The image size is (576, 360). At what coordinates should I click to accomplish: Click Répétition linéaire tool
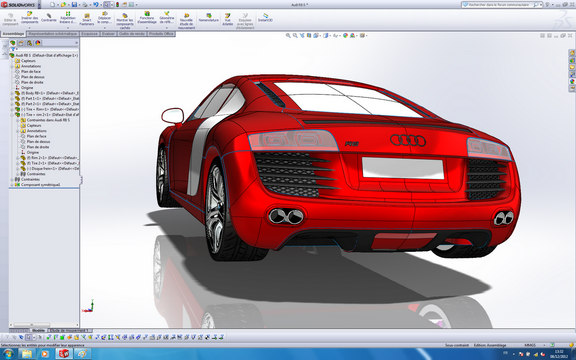tap(68, 18)
